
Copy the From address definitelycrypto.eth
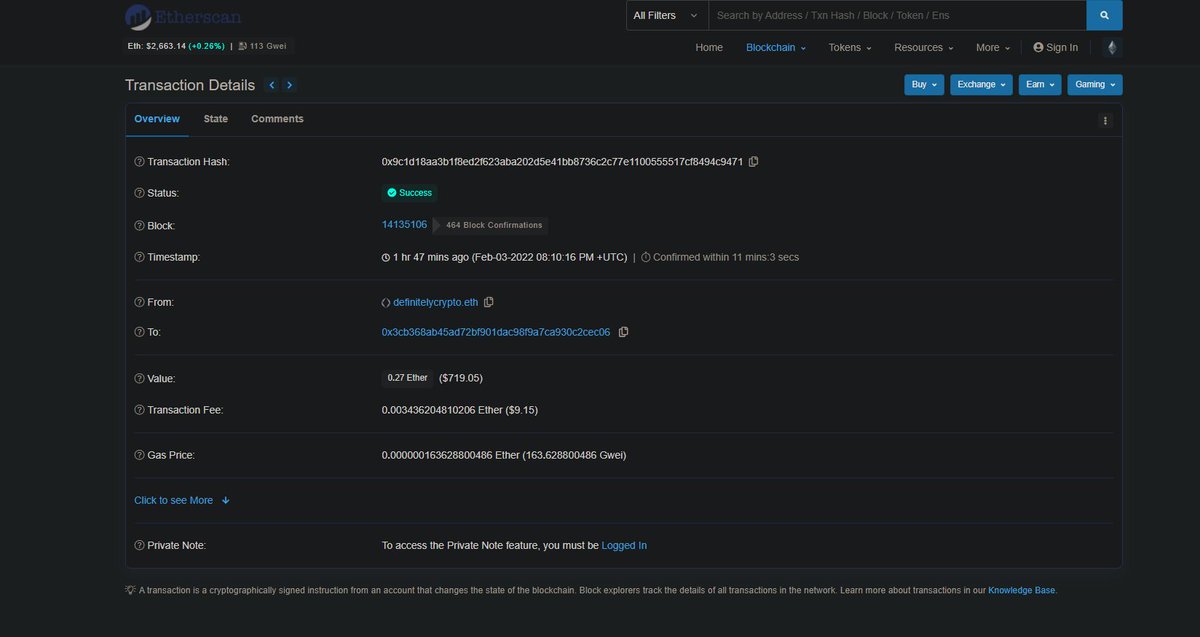click(489, 302)
